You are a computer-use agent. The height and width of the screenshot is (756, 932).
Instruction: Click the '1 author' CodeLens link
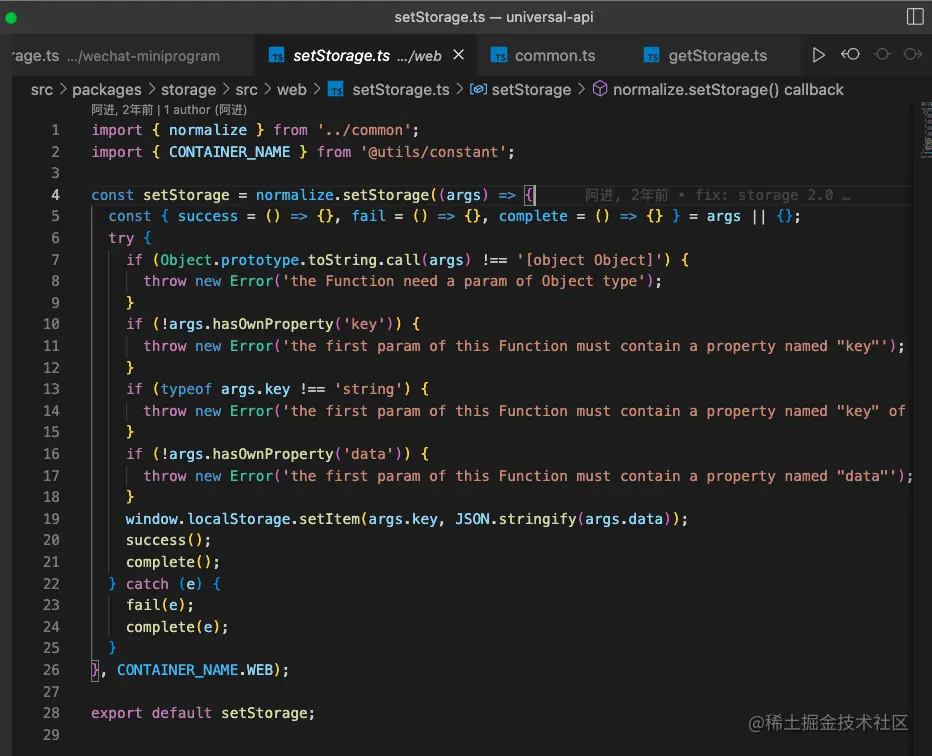tap(205, 110)
